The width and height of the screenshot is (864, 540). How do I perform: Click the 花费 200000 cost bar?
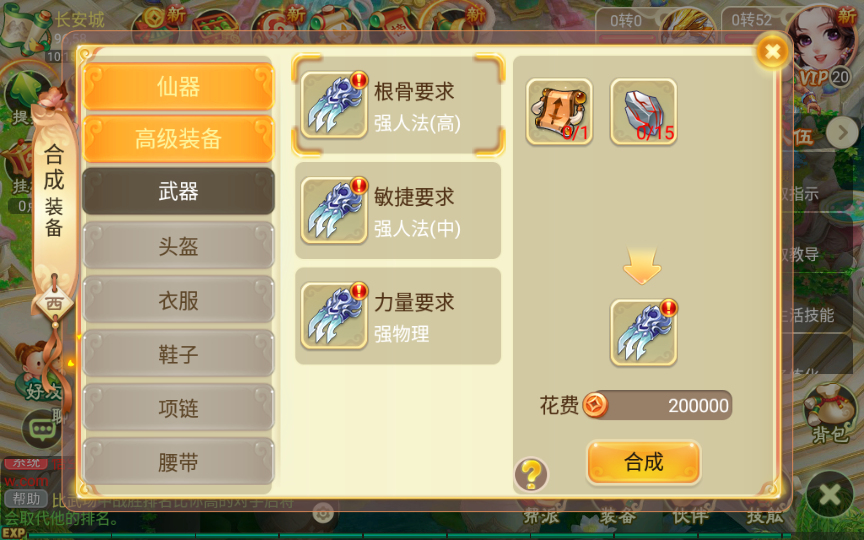659,406
